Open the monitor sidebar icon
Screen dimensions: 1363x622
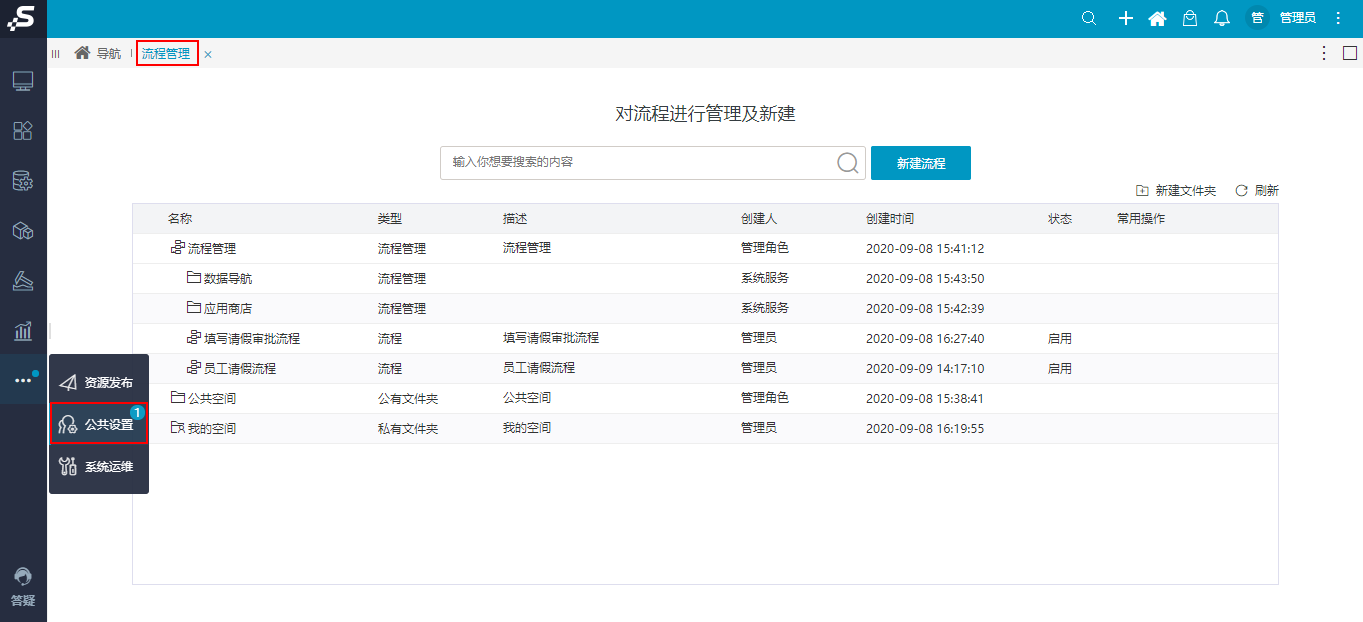tap(23, 81)
